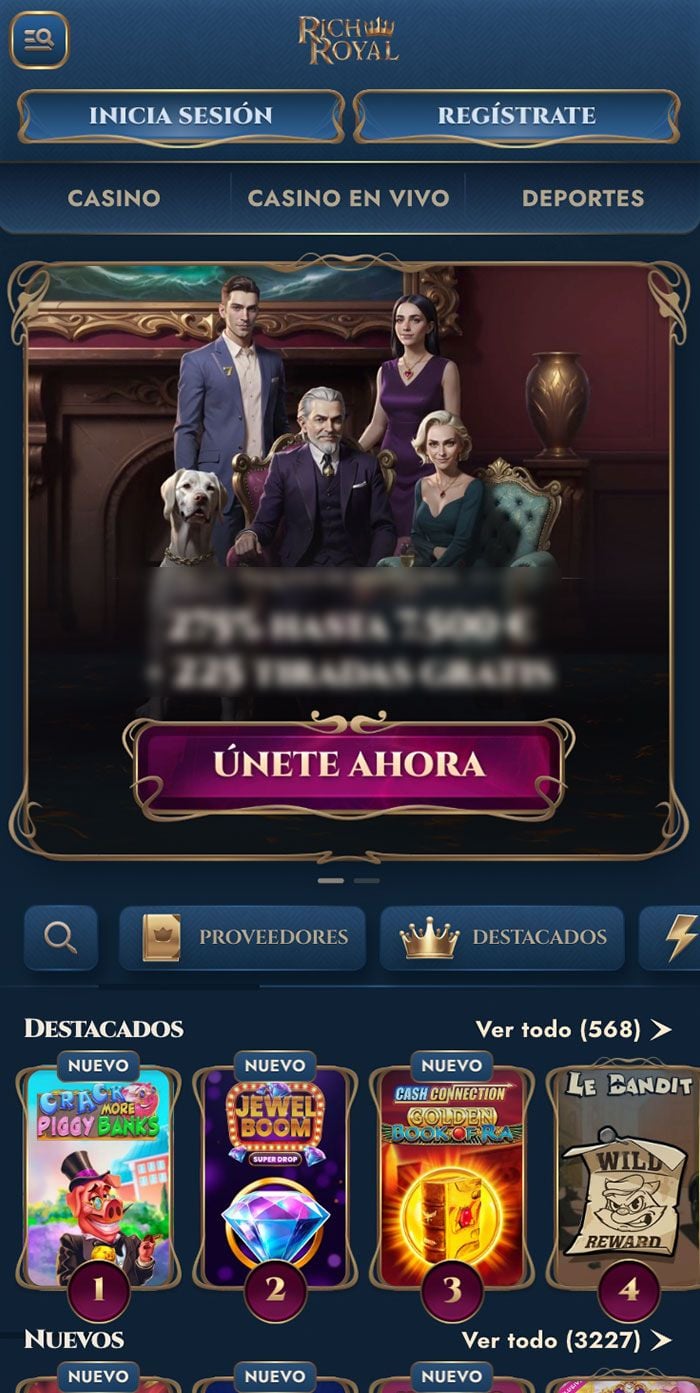Open the Casino tab
700x1393 pixels.
tap(114, 198)
